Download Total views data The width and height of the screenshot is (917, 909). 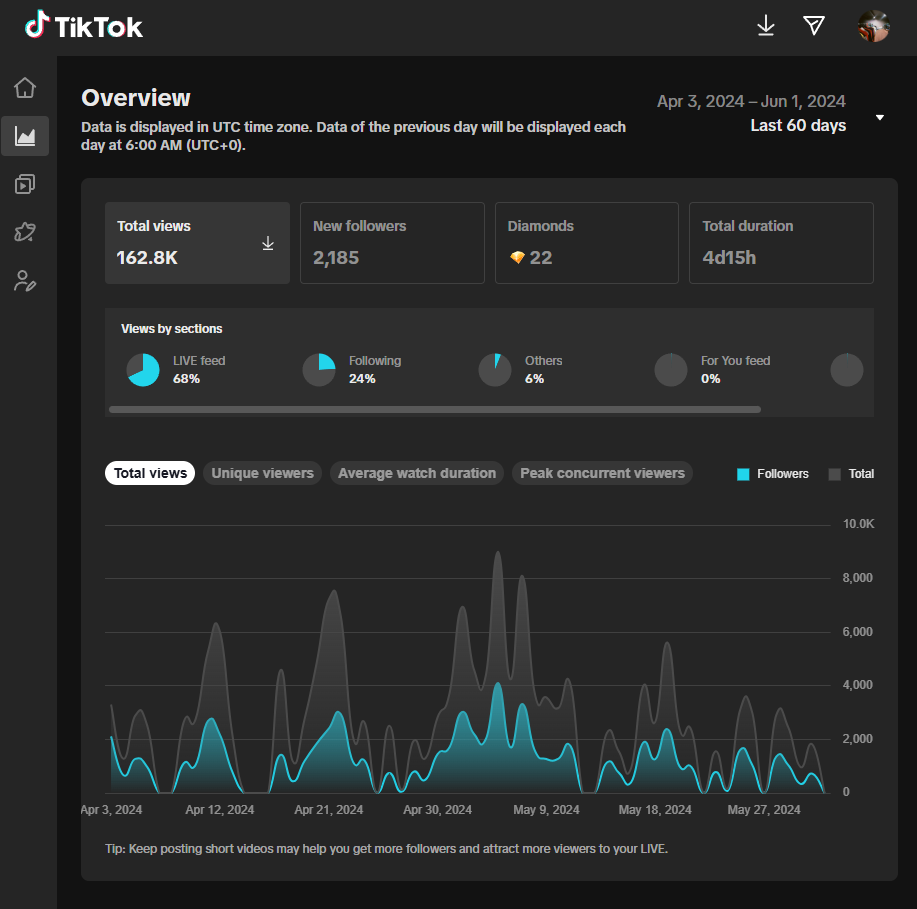click(x=268, y=243)
